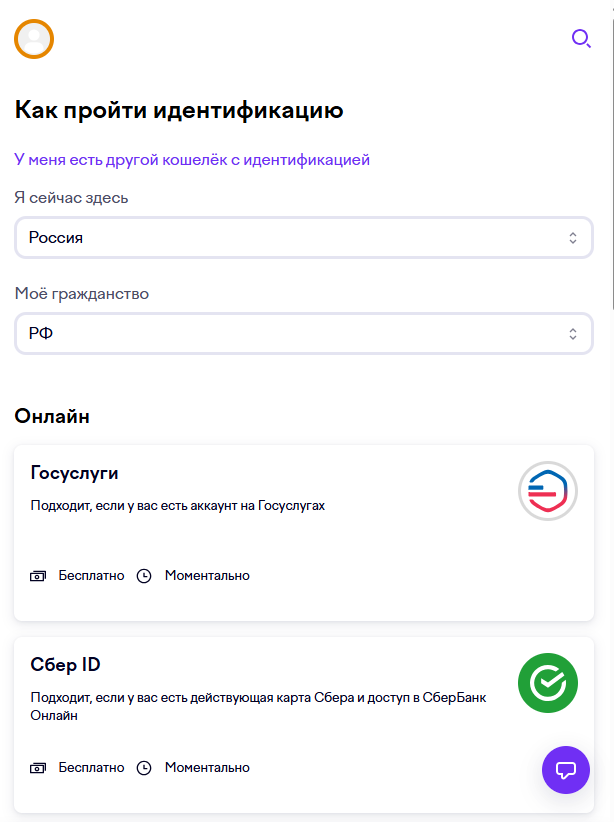Image resolution: width=614 pixels, height=822 pixels.
Task: Open the chat support bubble
Action: [x=566, y=770]
